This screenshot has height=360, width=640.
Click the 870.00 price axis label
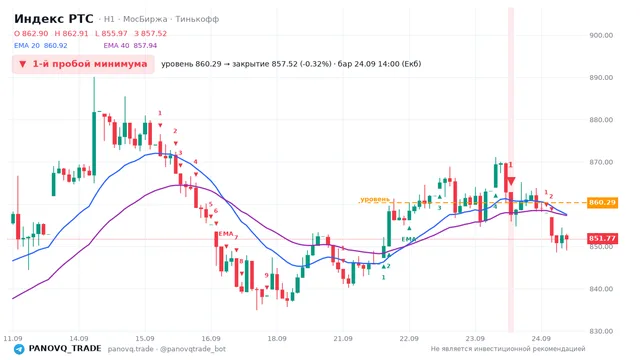click(601, 162)
